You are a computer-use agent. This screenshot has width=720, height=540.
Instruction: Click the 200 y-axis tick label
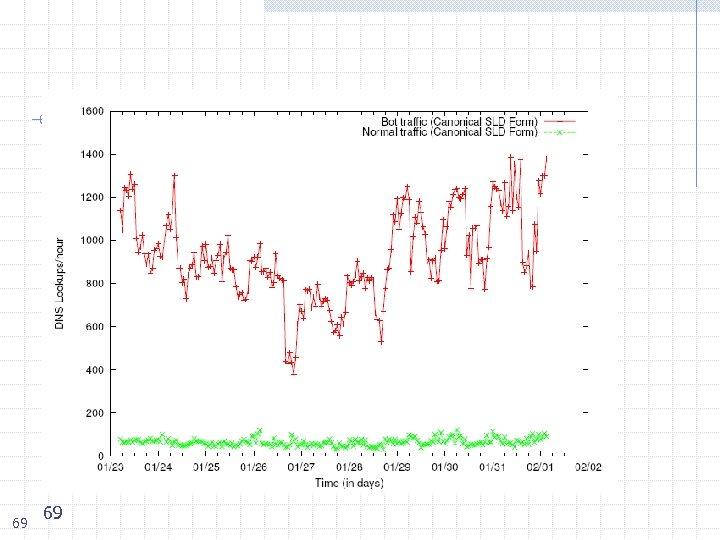click(95, 413)
